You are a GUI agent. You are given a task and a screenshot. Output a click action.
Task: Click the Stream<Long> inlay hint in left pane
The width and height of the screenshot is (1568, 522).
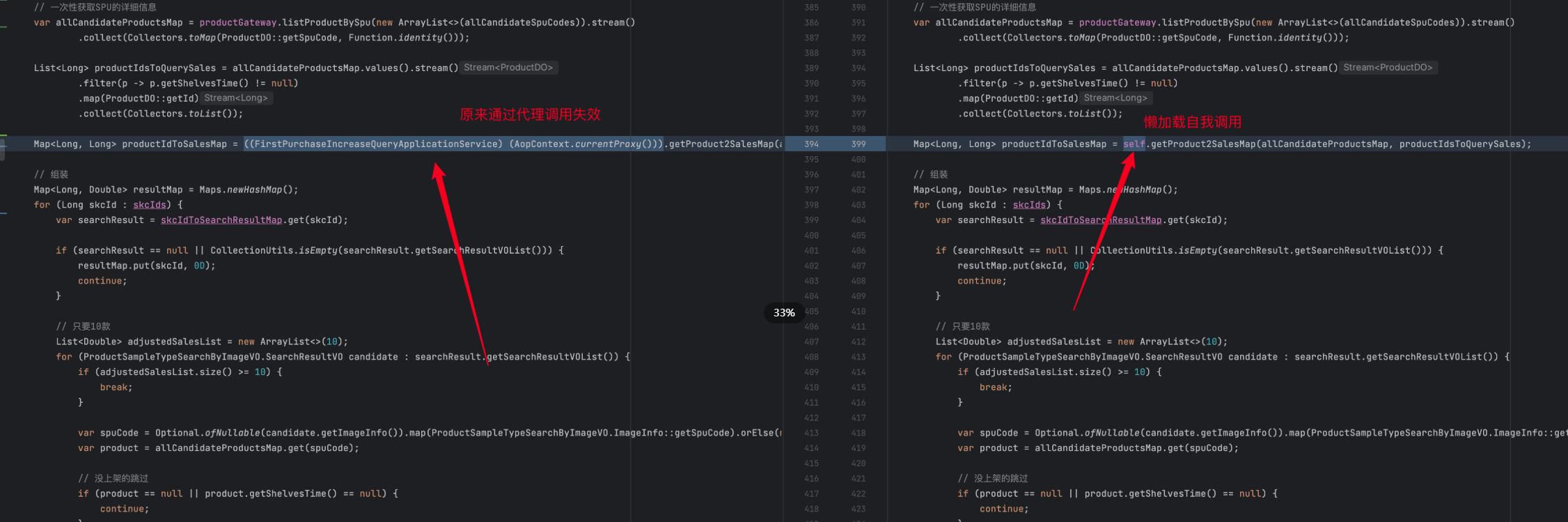(x=236, y=98)
